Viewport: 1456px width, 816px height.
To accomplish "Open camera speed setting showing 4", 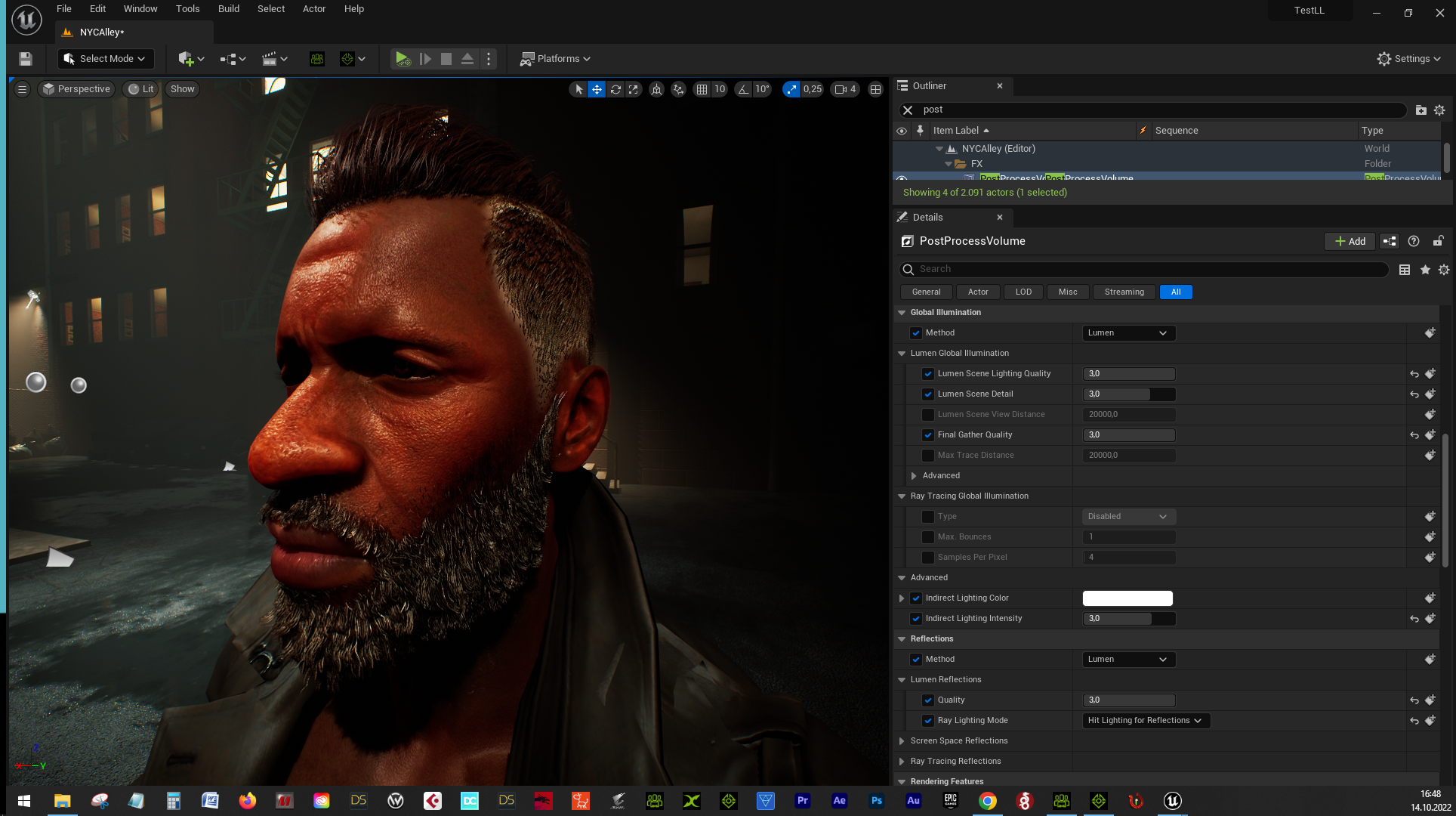I will point(845,89).
